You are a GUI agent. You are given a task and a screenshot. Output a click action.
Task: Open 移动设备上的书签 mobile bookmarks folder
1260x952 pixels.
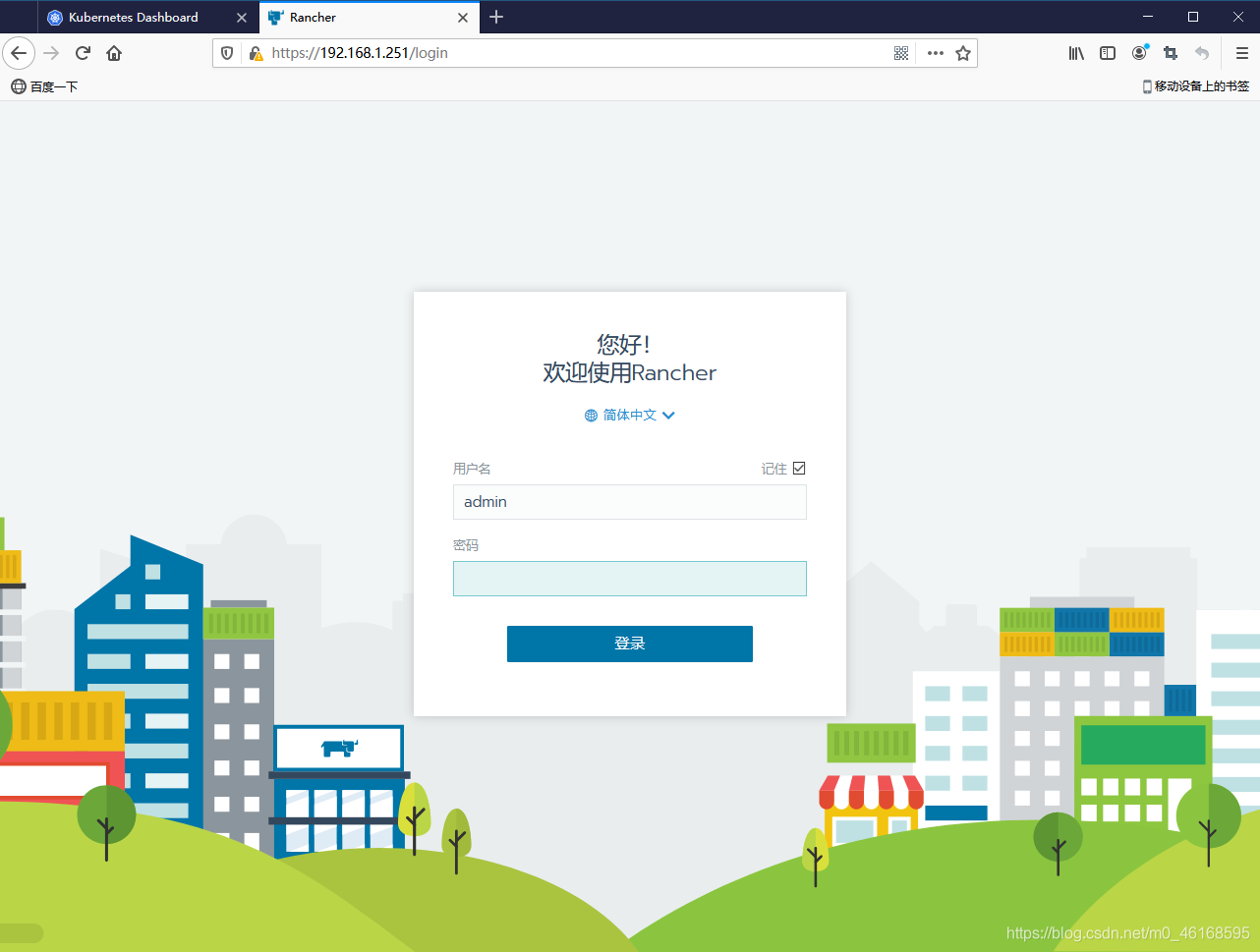point(1196,86)
